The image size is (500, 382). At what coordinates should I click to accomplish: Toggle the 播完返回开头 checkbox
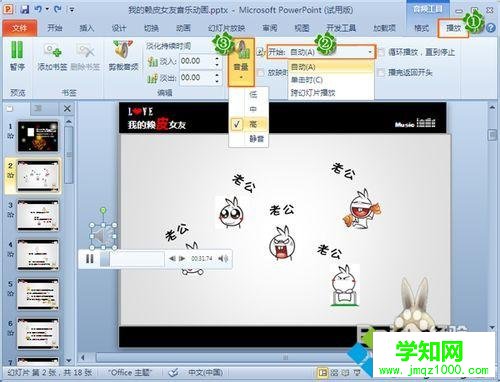pos(381,72)
